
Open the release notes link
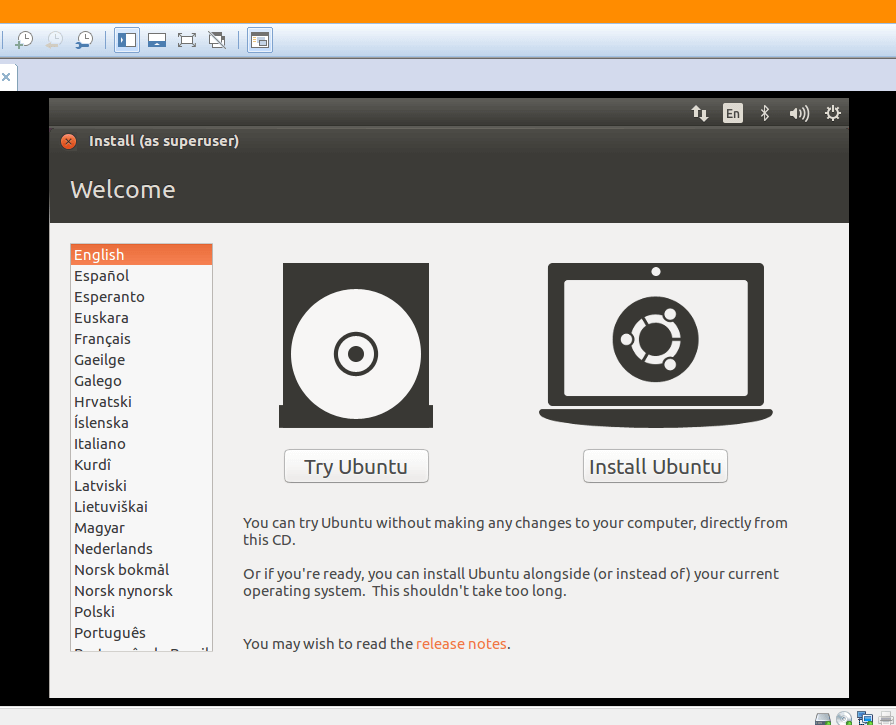(461, 644)
